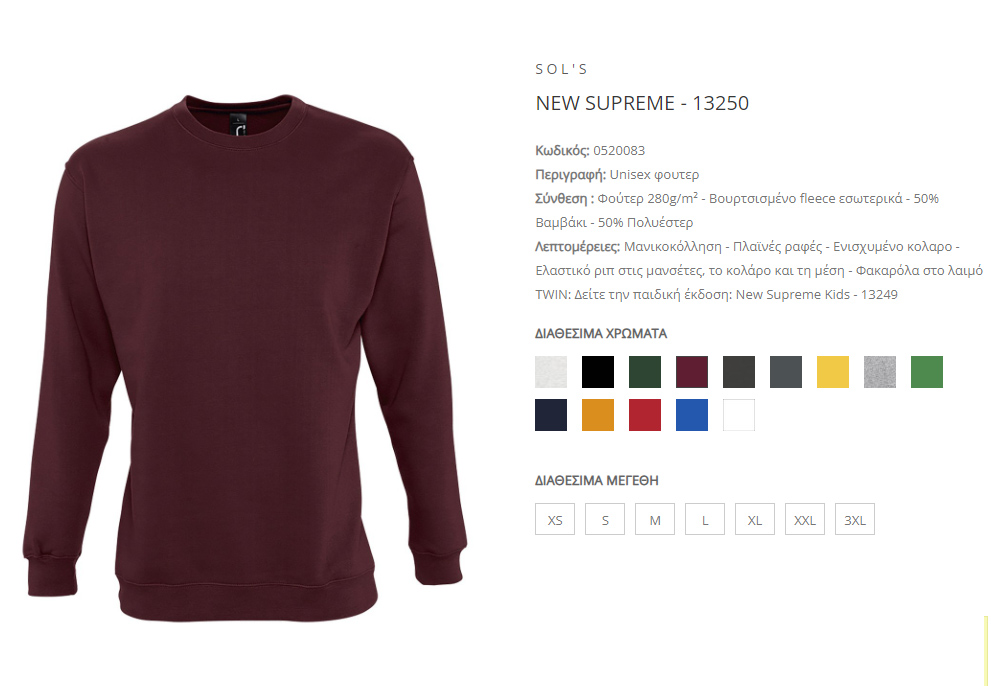The width and height of the screenshot is (991, 686).
Task: Select size M
Action: point(655,519)
